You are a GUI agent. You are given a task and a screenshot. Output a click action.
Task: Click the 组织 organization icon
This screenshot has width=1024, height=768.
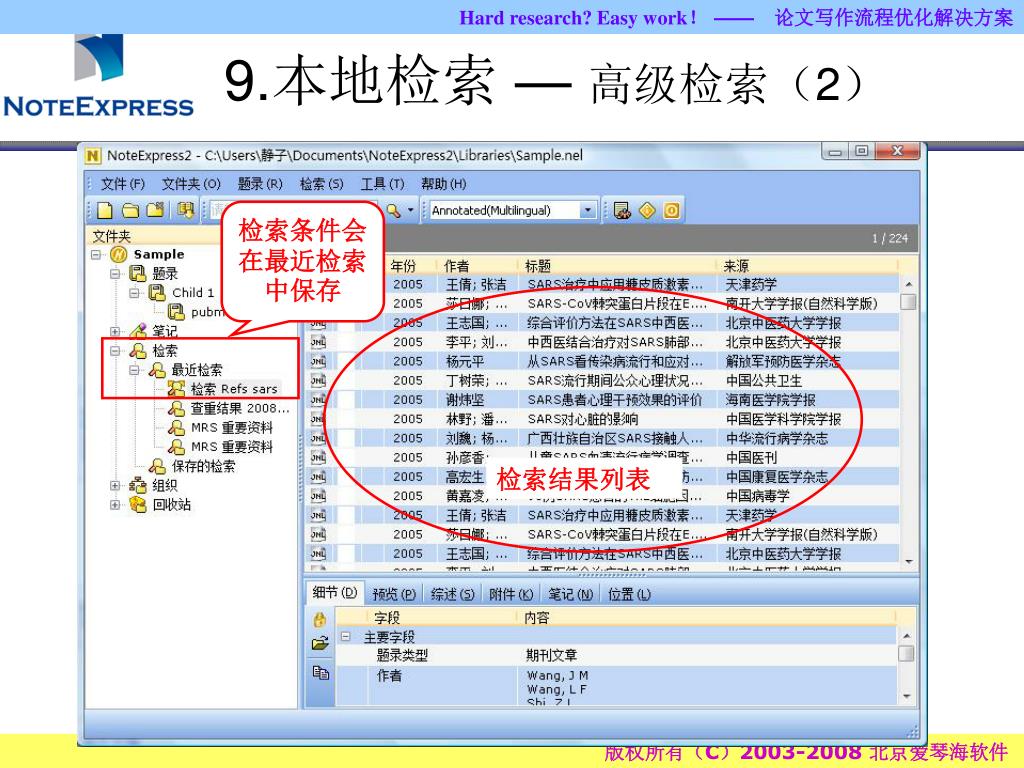pyautogui.click(x=138, y=485)
